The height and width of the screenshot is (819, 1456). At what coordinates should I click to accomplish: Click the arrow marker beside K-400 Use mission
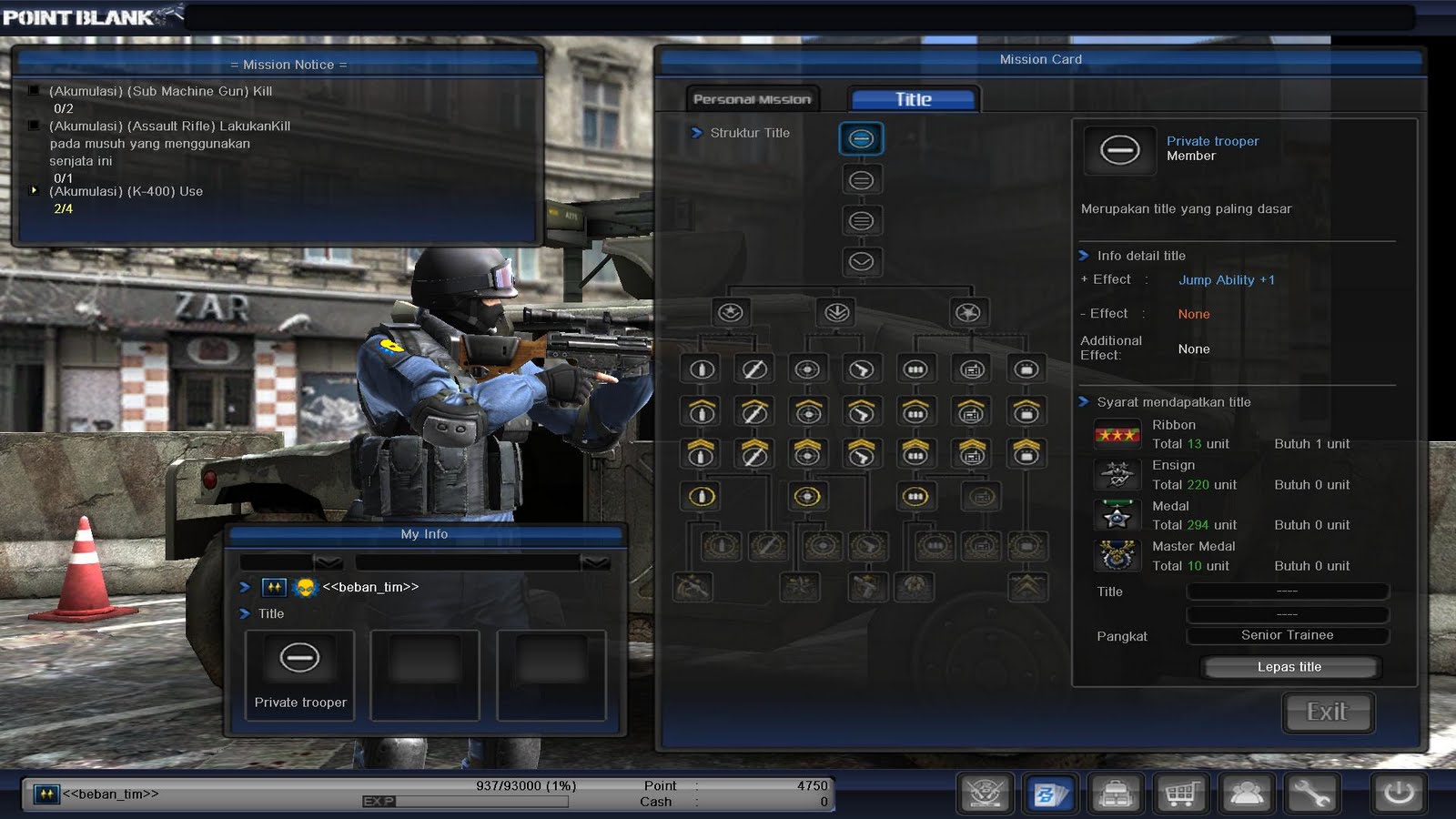click(x=34, y=190)
